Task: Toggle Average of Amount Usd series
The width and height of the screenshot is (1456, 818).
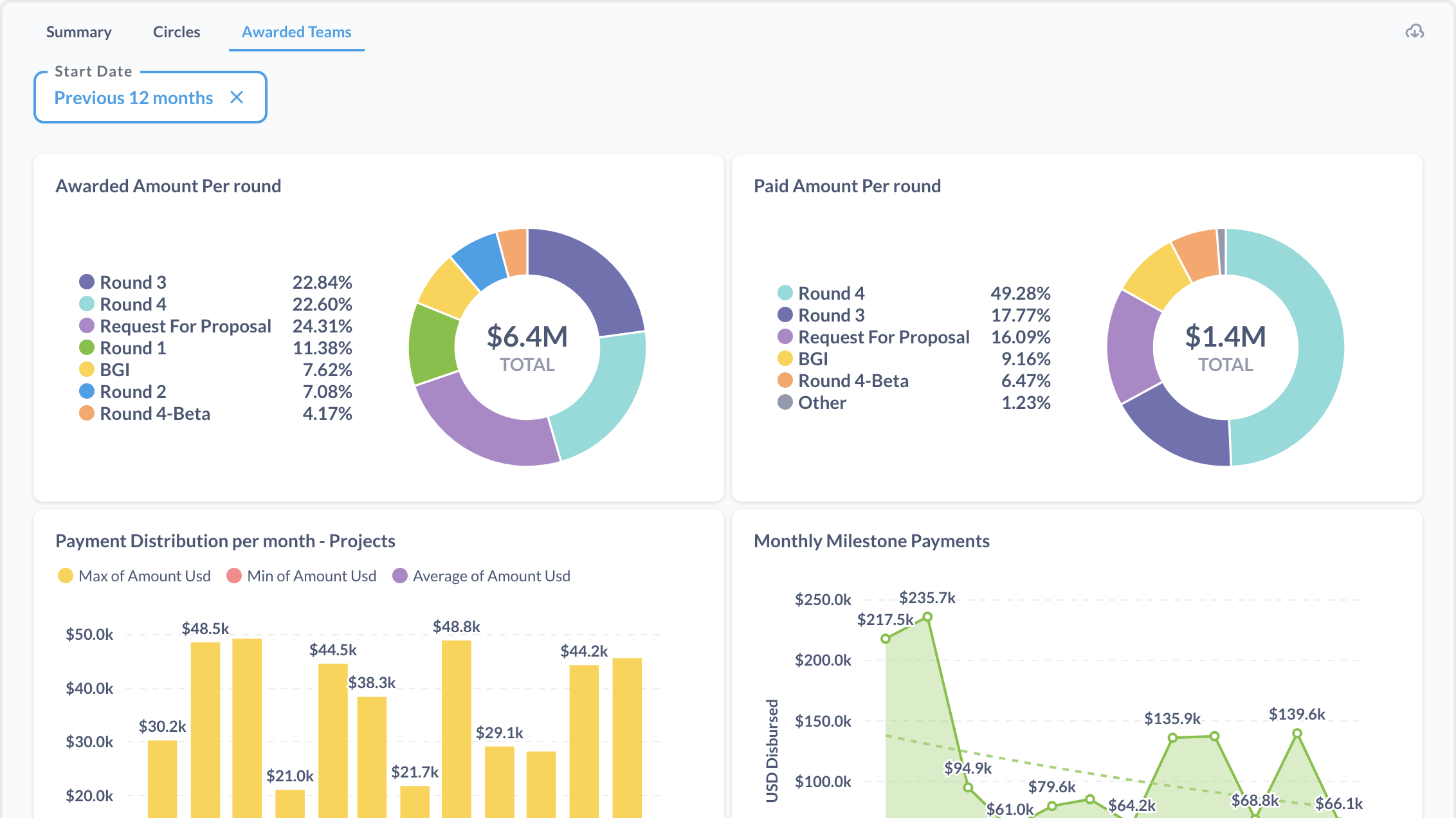Action: (482, 576)
